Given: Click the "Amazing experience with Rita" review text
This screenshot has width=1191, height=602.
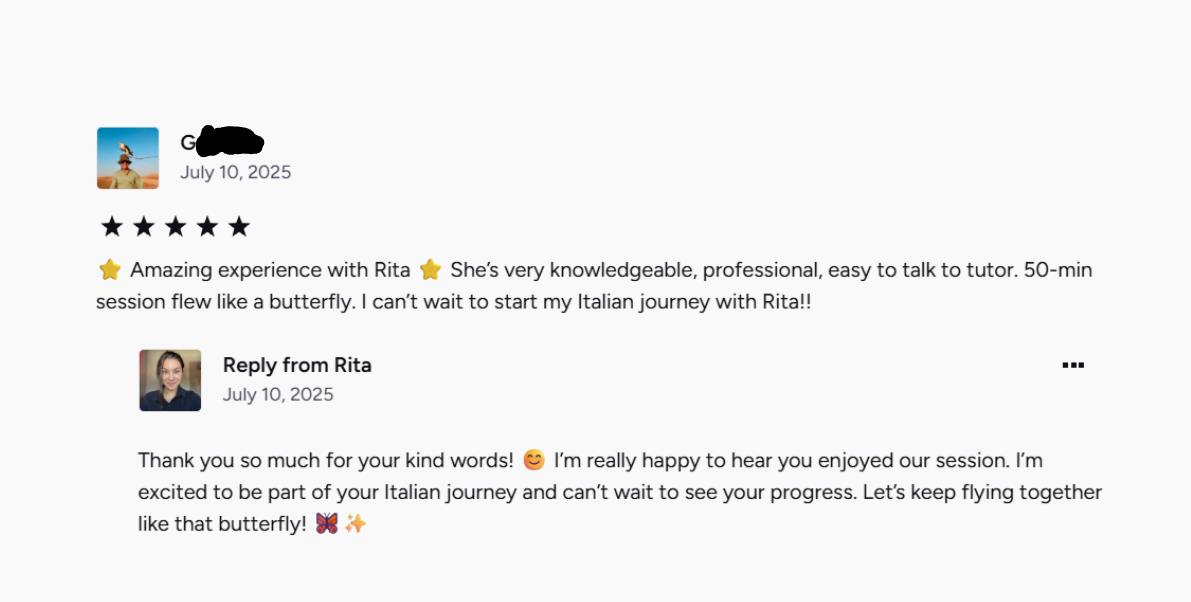Looking at the screenshot, I should tap(270, 270).
